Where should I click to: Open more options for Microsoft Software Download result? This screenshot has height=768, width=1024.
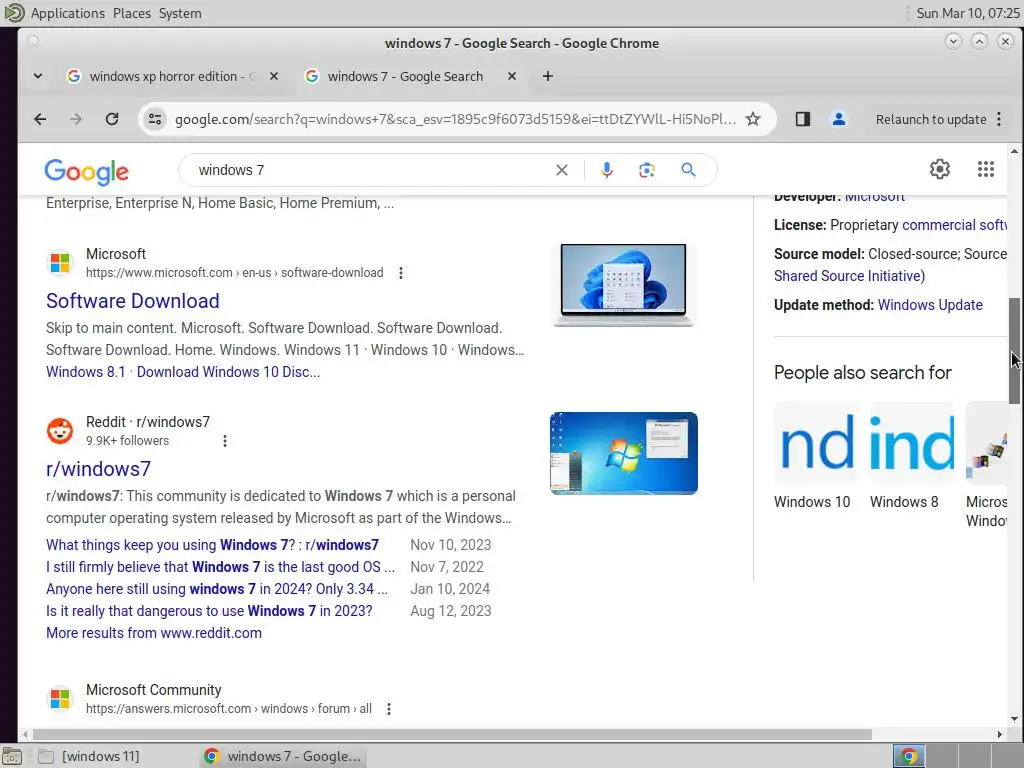[x=401, y=273]
